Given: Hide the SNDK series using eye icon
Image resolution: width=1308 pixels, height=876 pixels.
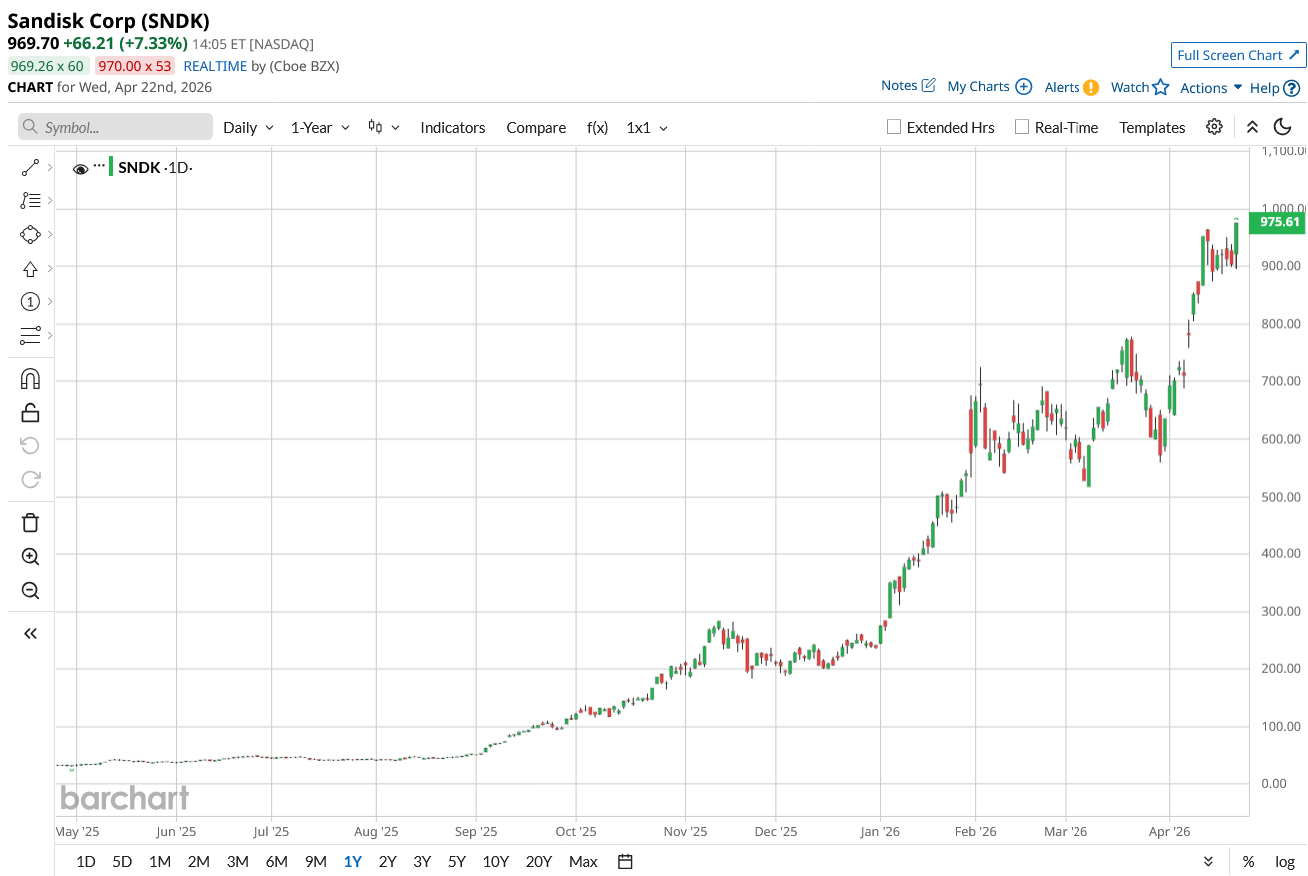Looking at the screenshot, I should coord(81,169).
